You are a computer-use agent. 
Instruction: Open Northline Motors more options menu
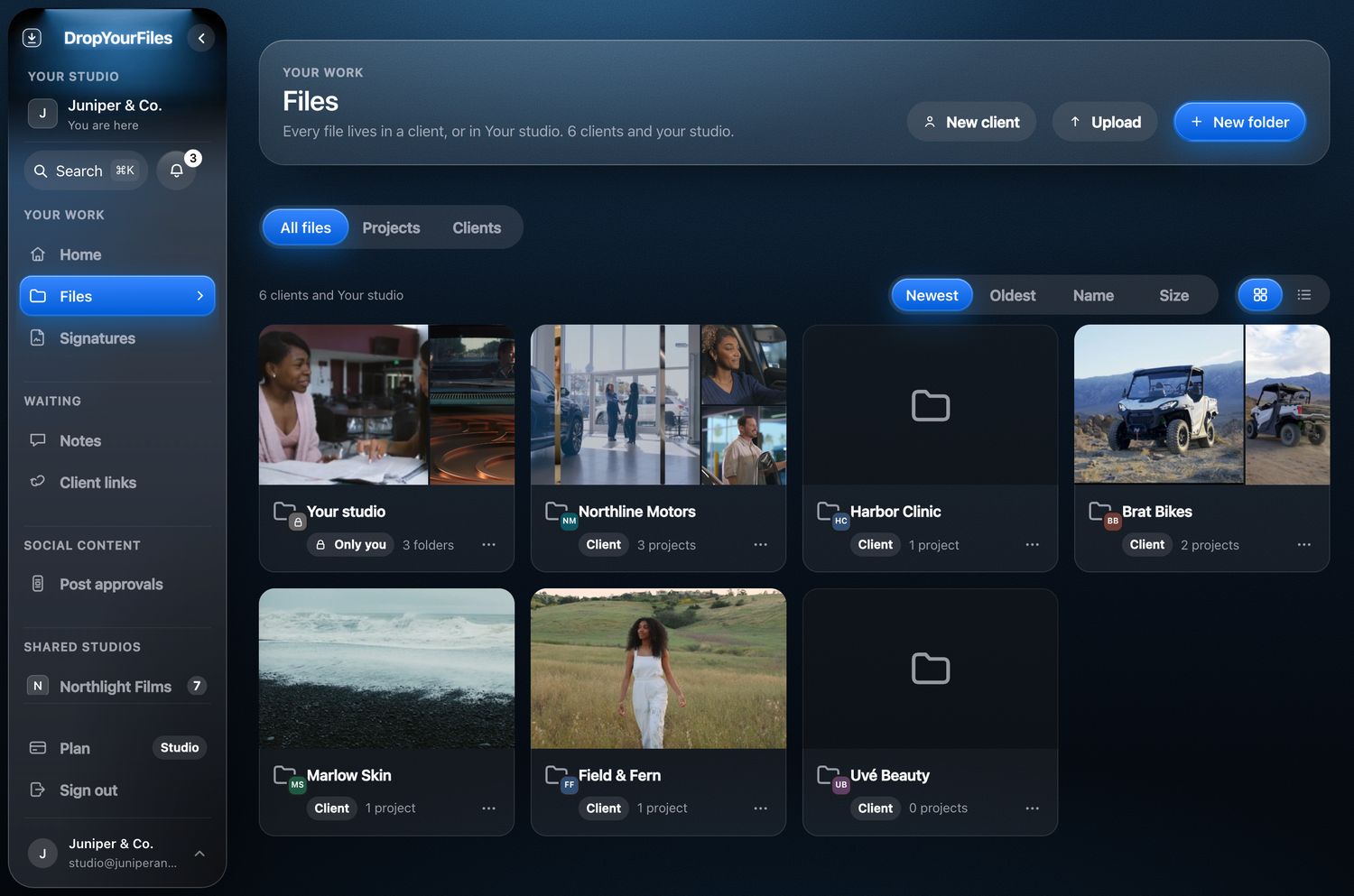point(761,545)
